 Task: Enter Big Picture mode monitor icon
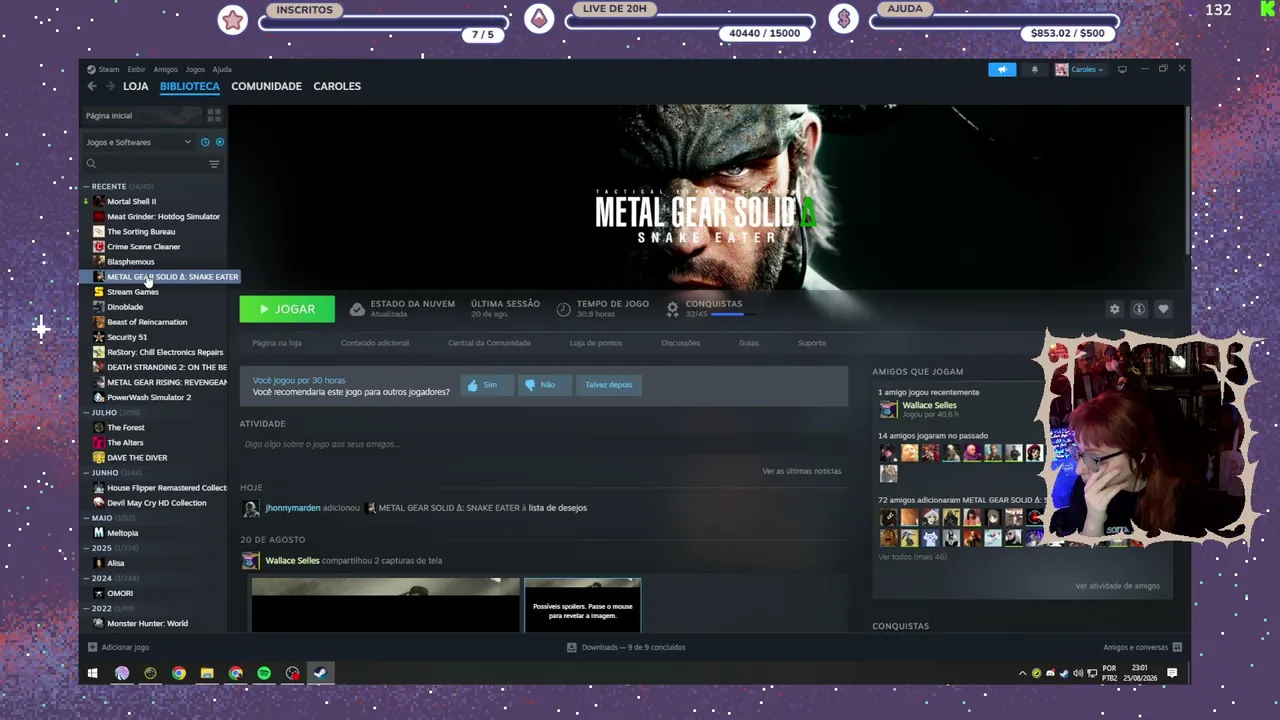coord(1122,70)
